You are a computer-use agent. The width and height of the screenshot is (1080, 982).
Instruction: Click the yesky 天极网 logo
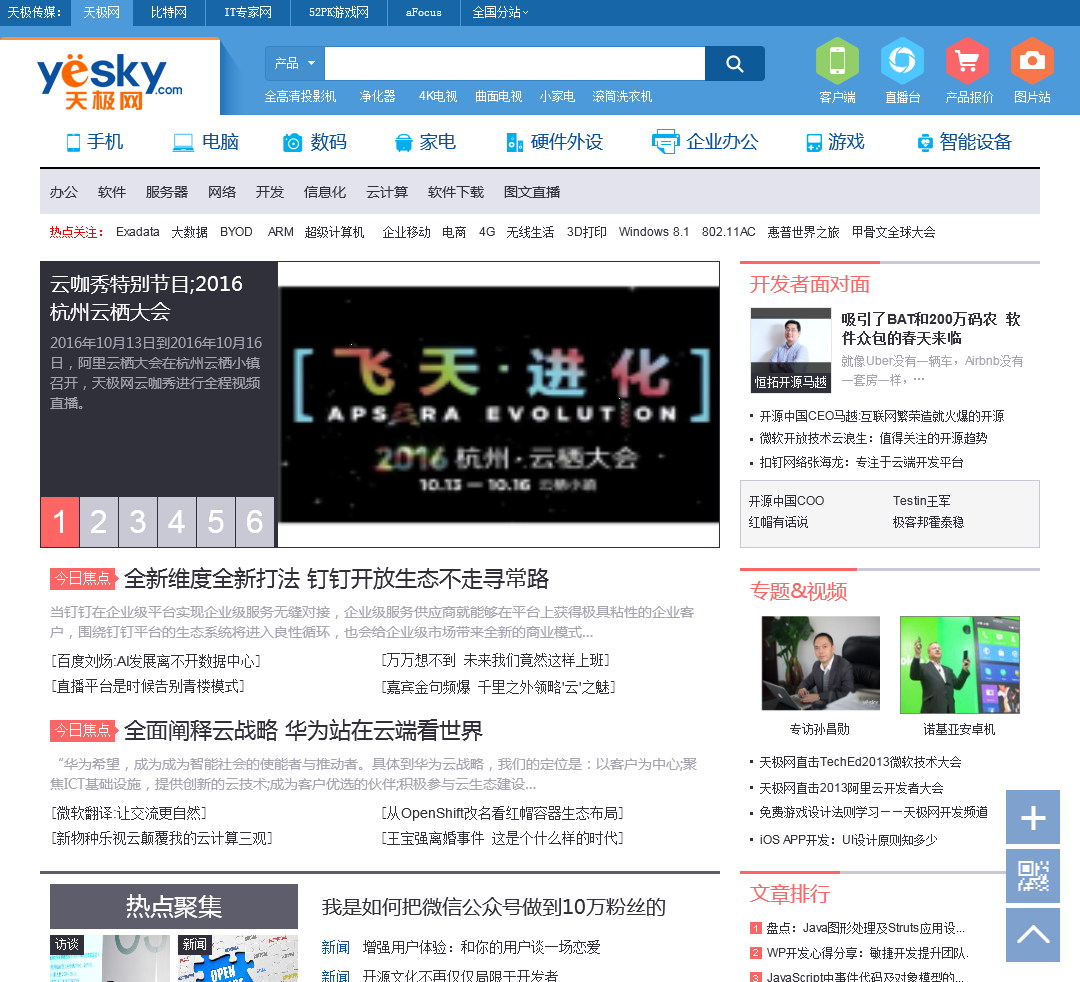[x=110, y=81]
